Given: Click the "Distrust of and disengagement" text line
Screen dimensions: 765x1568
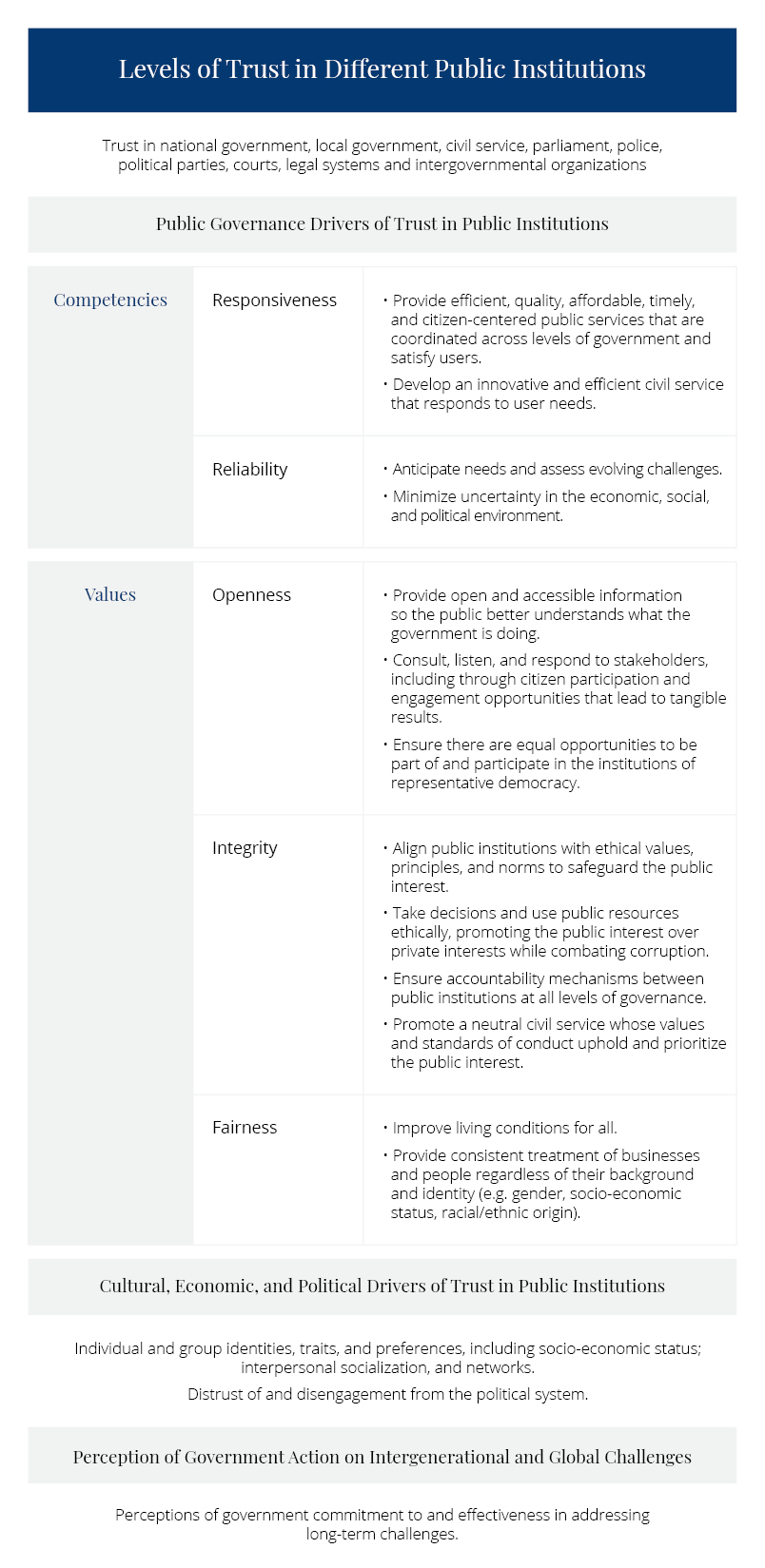Looking at the screenshot, I should pos(387,1395).
